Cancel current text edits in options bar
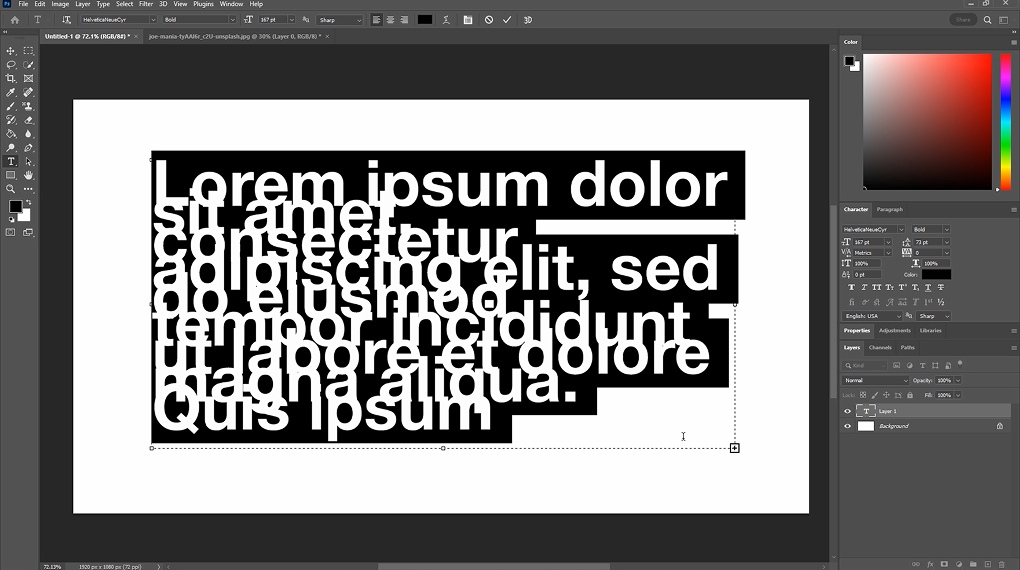Image resolution: width=1020 pixels, height=570 pixels. click(x=489, y=20)
